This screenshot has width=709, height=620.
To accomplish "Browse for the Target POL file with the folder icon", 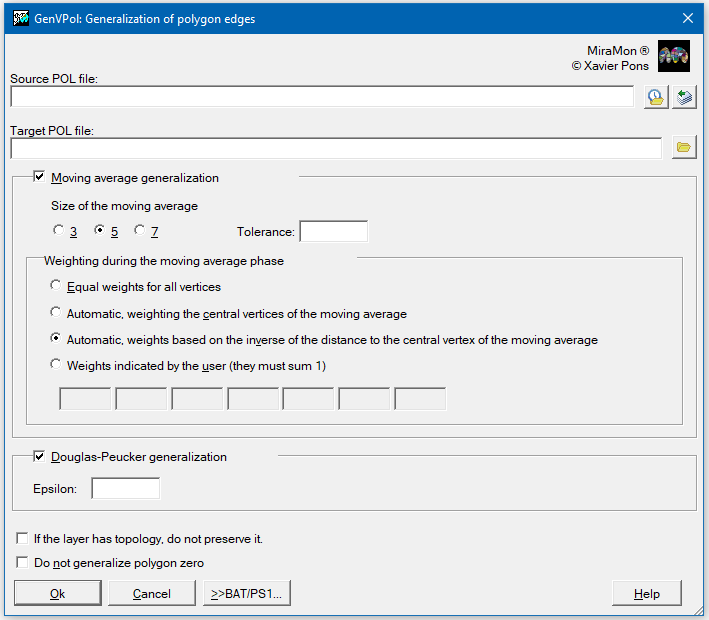I will (x=684, y=147).
